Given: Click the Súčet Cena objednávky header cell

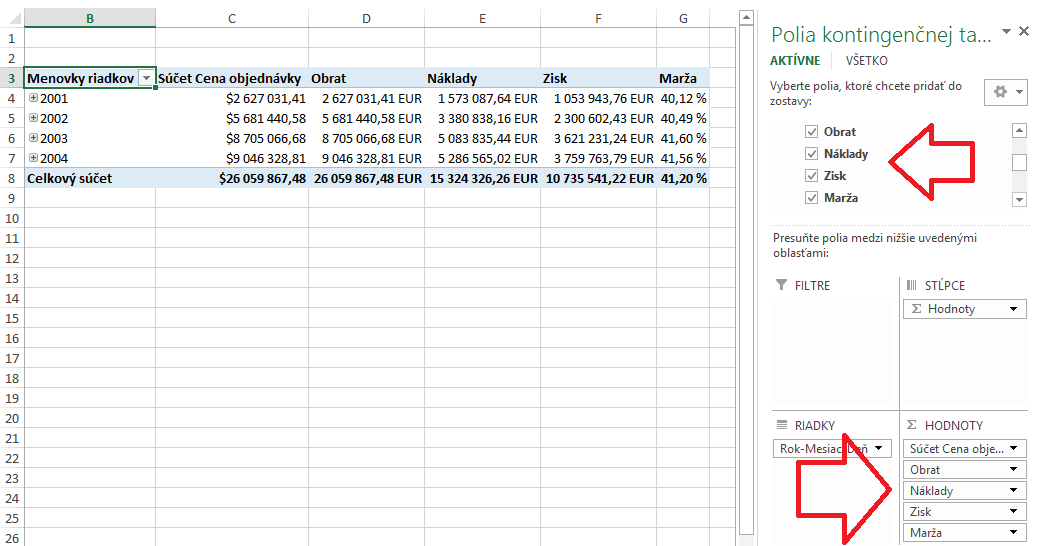Looking at the screenshot, I should tap(232, 78).
